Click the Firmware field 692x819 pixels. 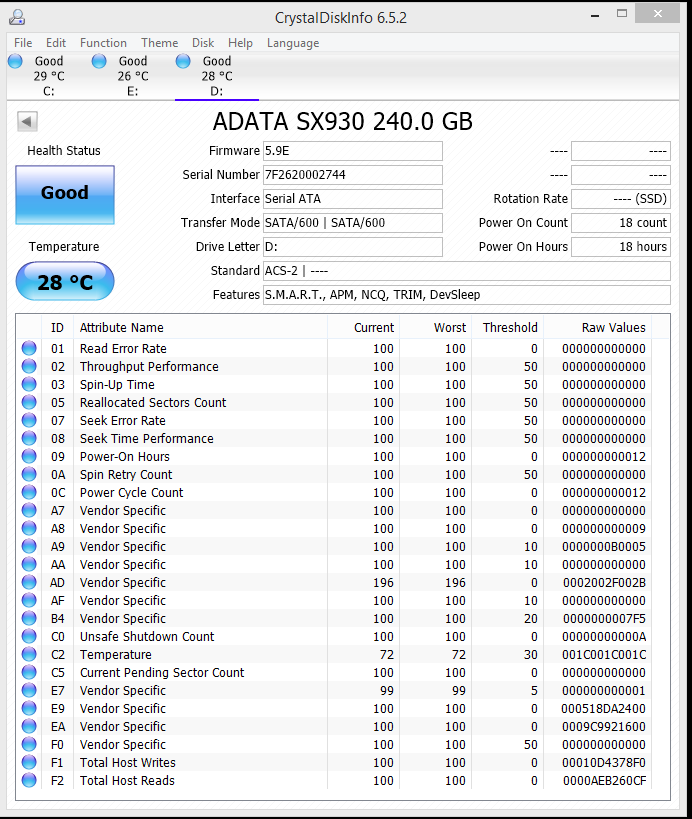pos(353,151)
